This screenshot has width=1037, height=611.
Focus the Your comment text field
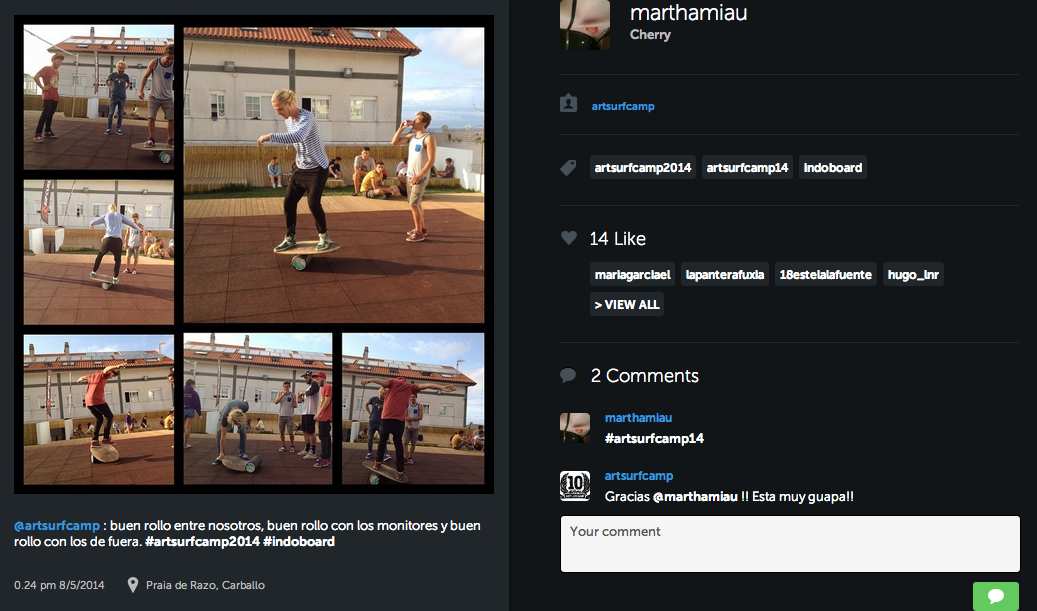click(790, 544)
